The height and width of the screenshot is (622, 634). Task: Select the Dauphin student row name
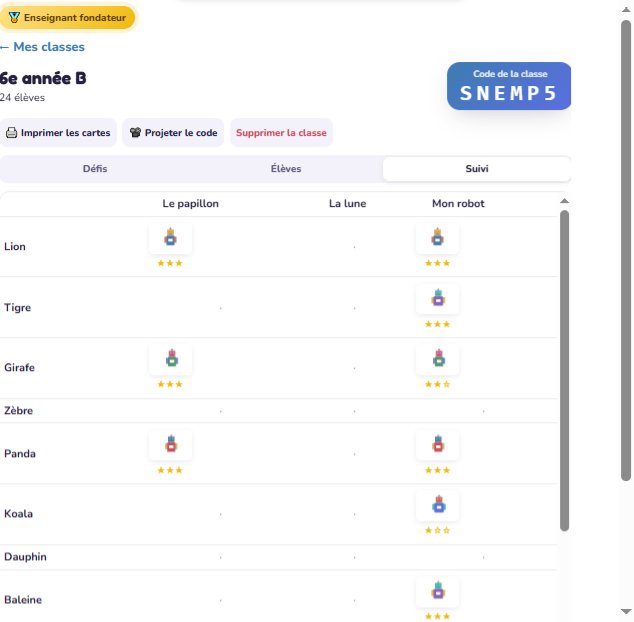click(x=25, y=557)
